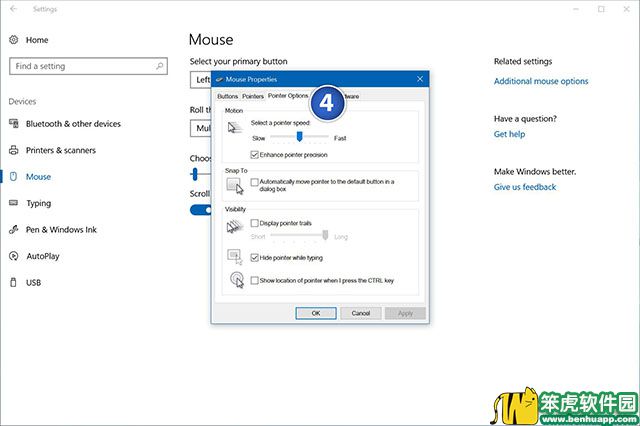640x426 pixels.
Task: Click the USB icon in sidebar
Action: point(14,283)
